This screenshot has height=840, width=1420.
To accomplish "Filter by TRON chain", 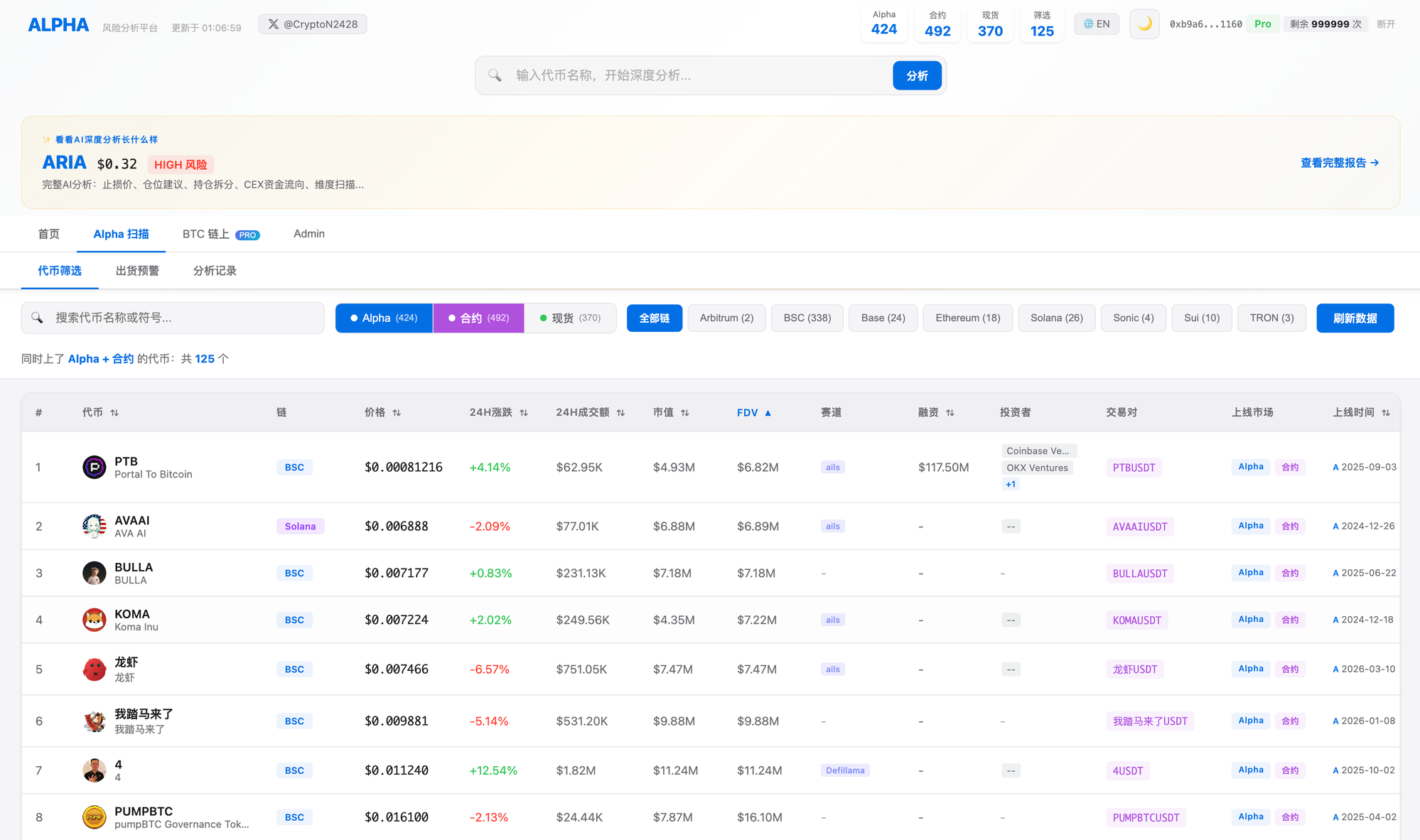I will [x=1272, y=318].
